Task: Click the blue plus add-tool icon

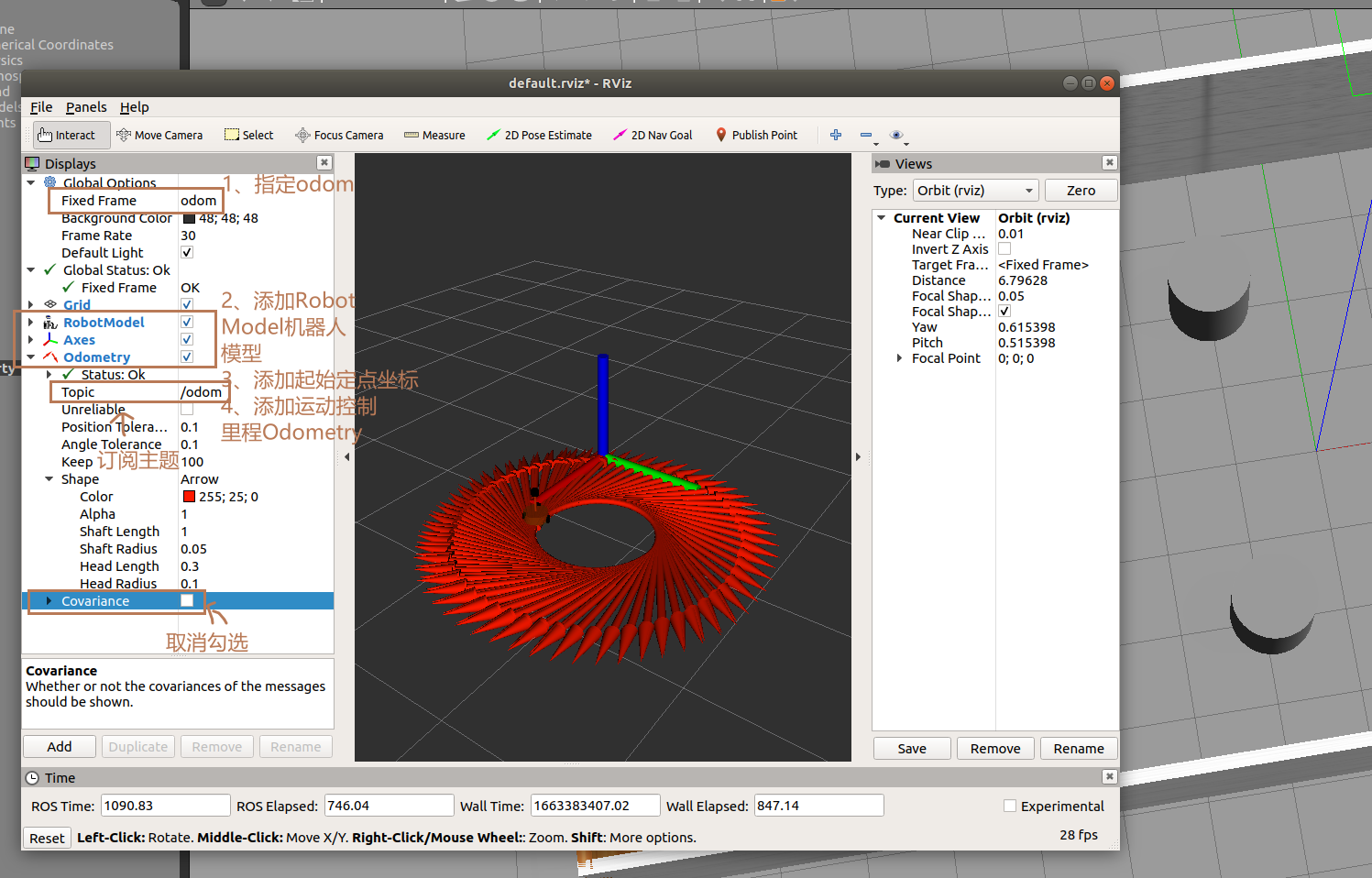Action: [836, 136]
